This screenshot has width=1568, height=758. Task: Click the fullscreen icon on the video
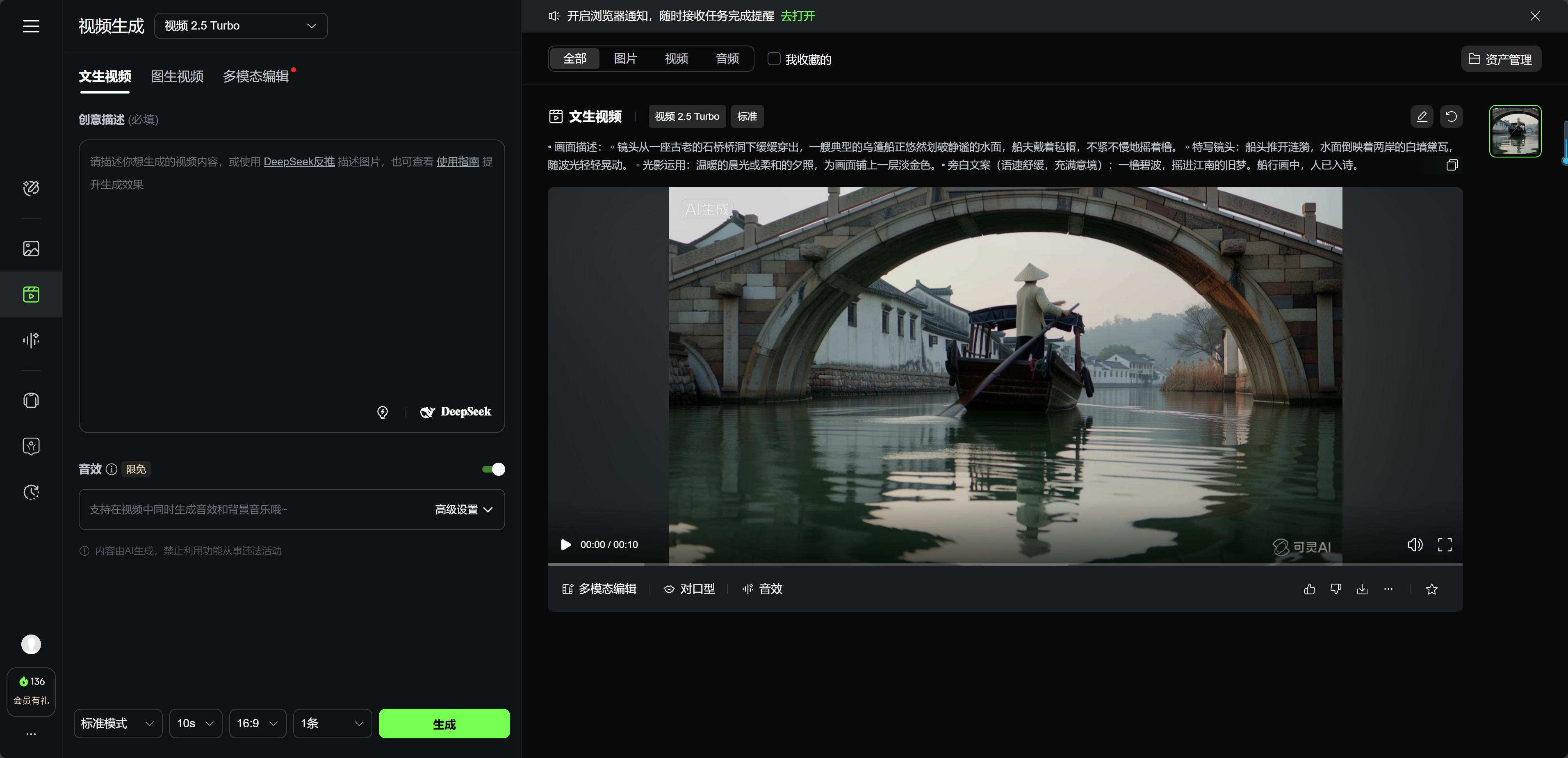[1445, 544]
